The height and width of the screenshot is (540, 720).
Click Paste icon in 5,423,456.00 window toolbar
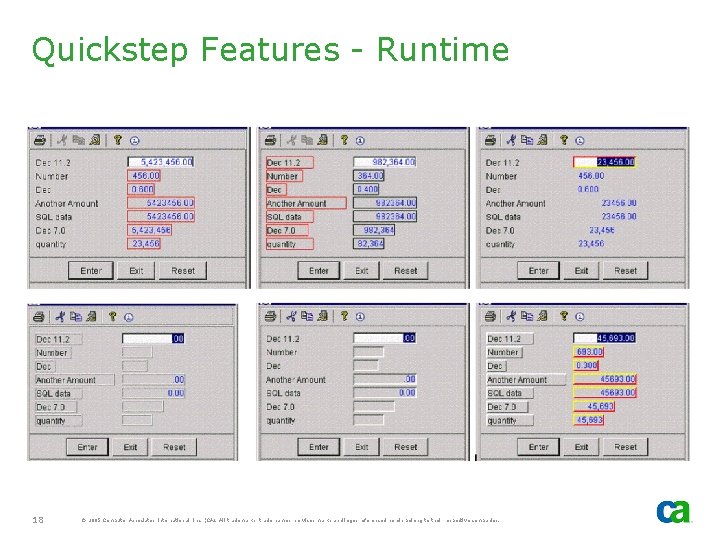95,140
